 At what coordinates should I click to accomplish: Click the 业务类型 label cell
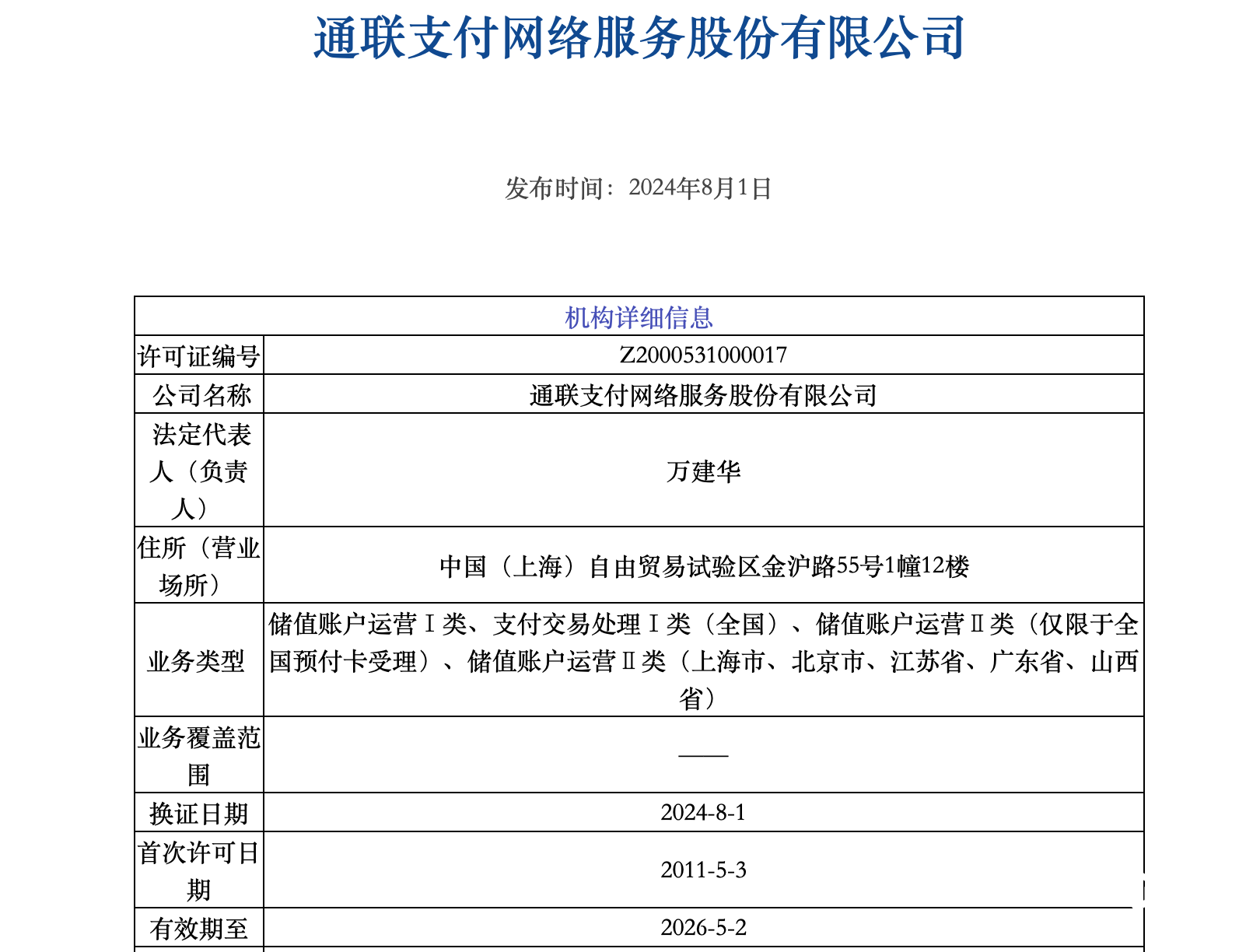tap(199, 660)
